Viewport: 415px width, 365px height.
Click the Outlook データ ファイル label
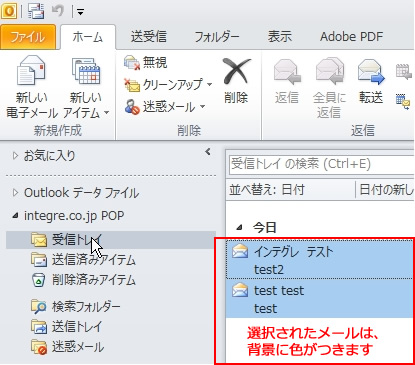point(81,193)
